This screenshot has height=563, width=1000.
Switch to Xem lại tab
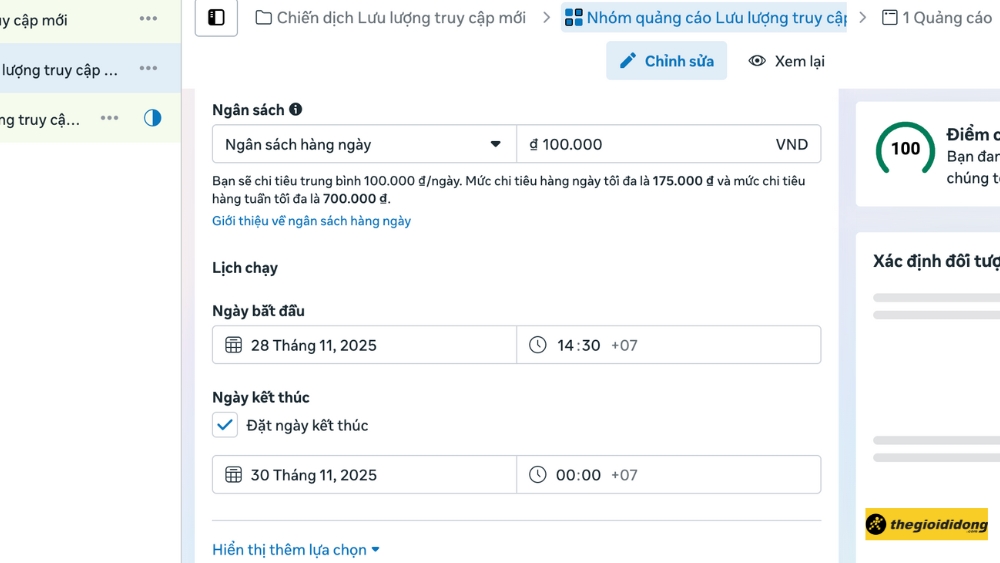point(786,61)
